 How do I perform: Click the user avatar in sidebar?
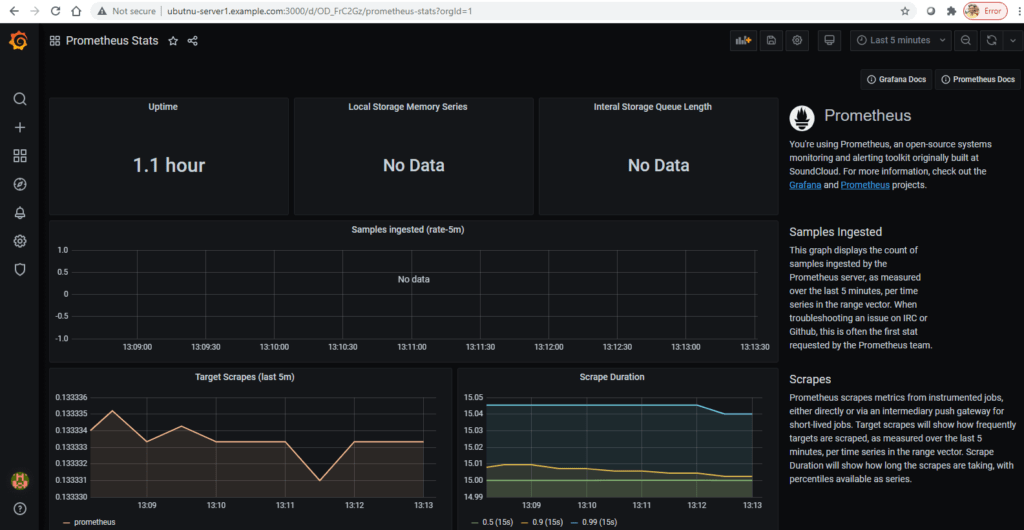pos(20,482)
